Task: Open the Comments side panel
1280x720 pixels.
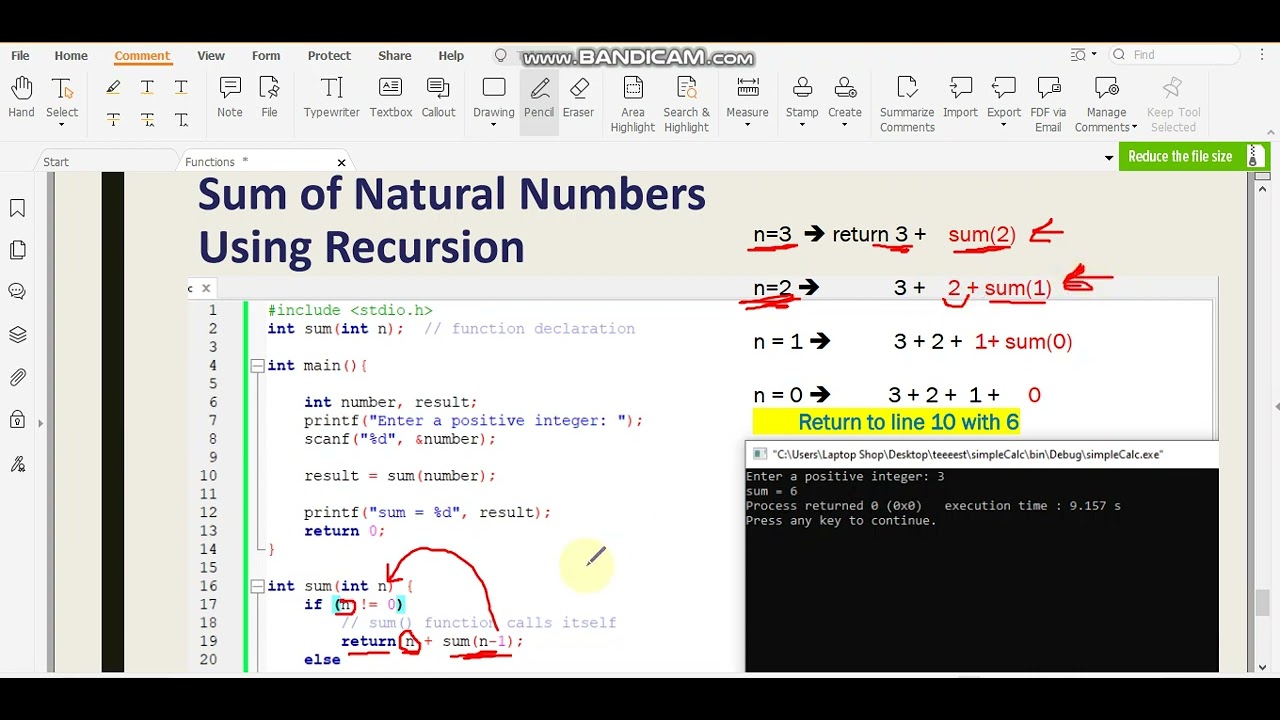Action: (x=17, y=292)
